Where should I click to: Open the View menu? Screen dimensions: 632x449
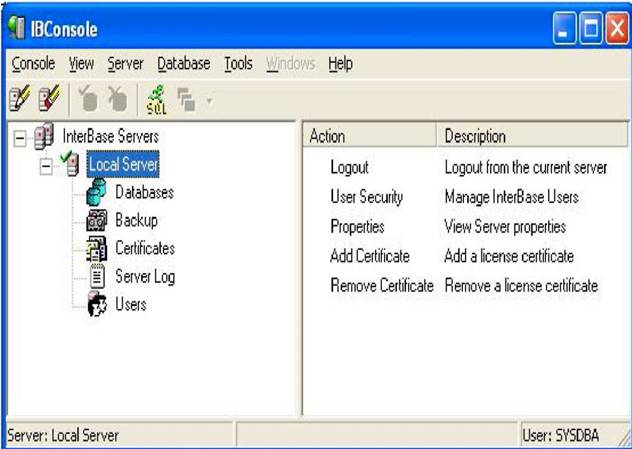click(x=81, y=64)
